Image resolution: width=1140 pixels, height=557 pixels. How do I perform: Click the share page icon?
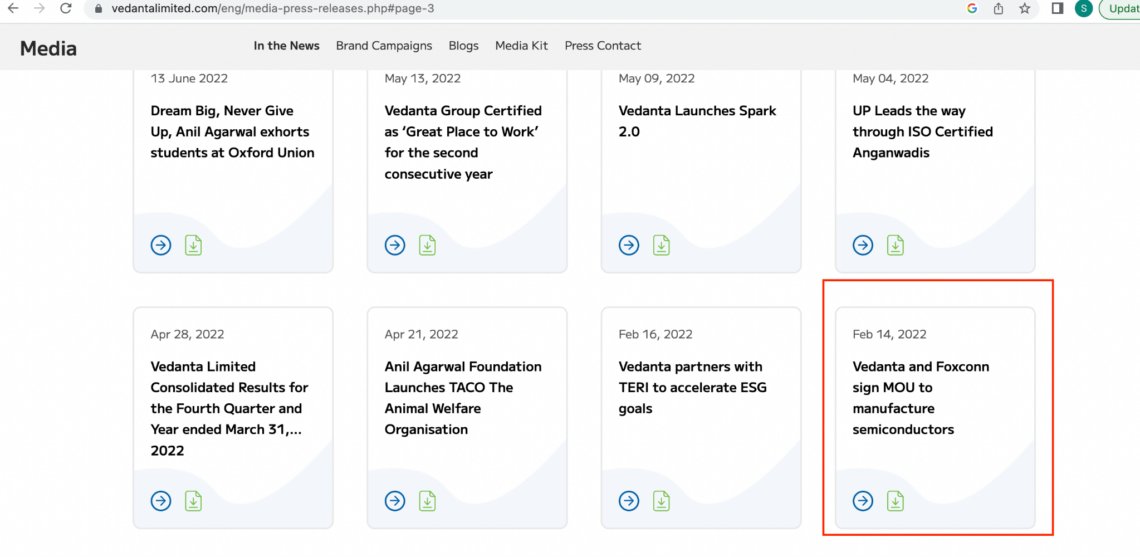pos(998,9)
